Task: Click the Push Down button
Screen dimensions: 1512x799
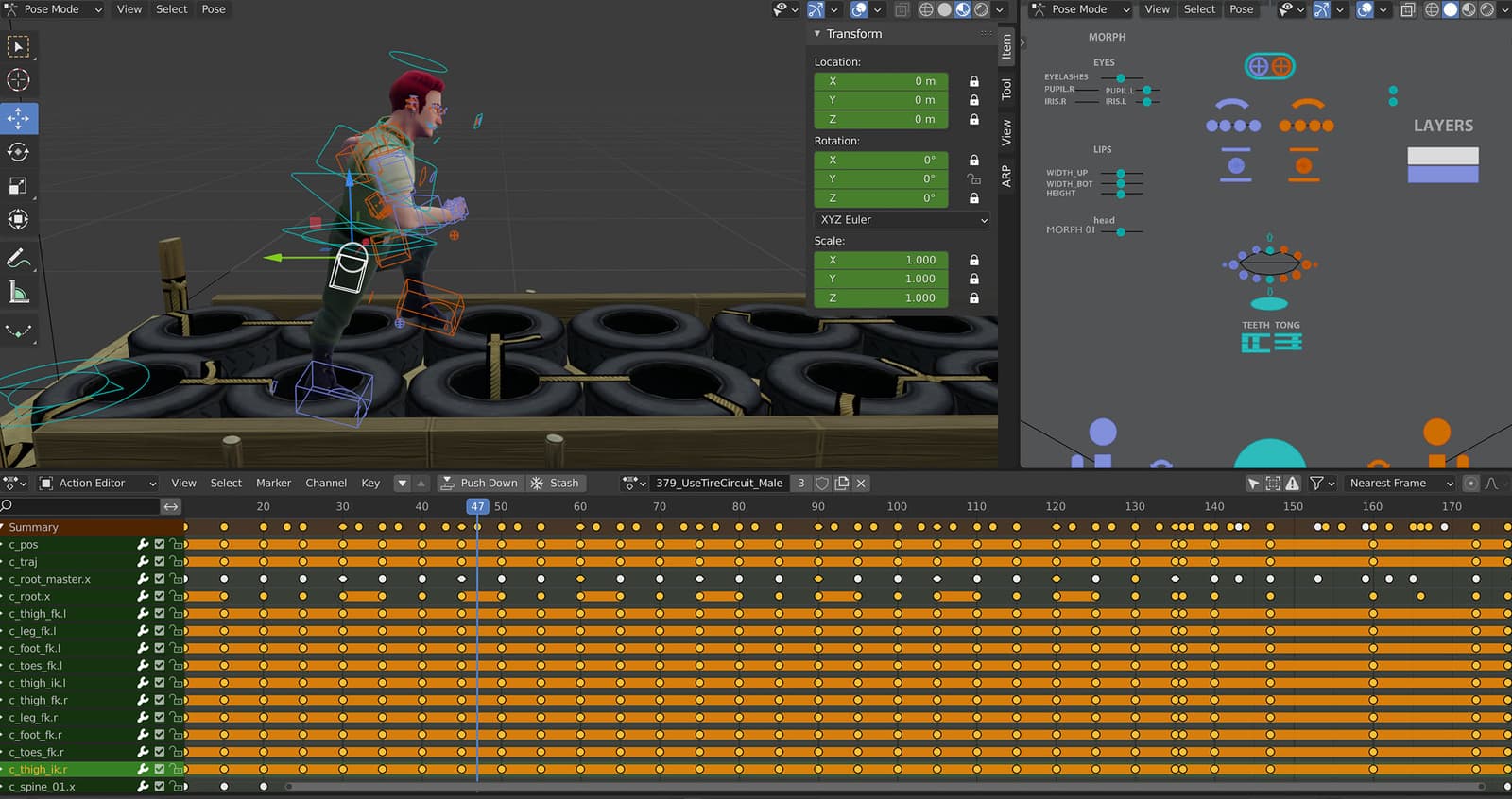Action: [479, 483]
